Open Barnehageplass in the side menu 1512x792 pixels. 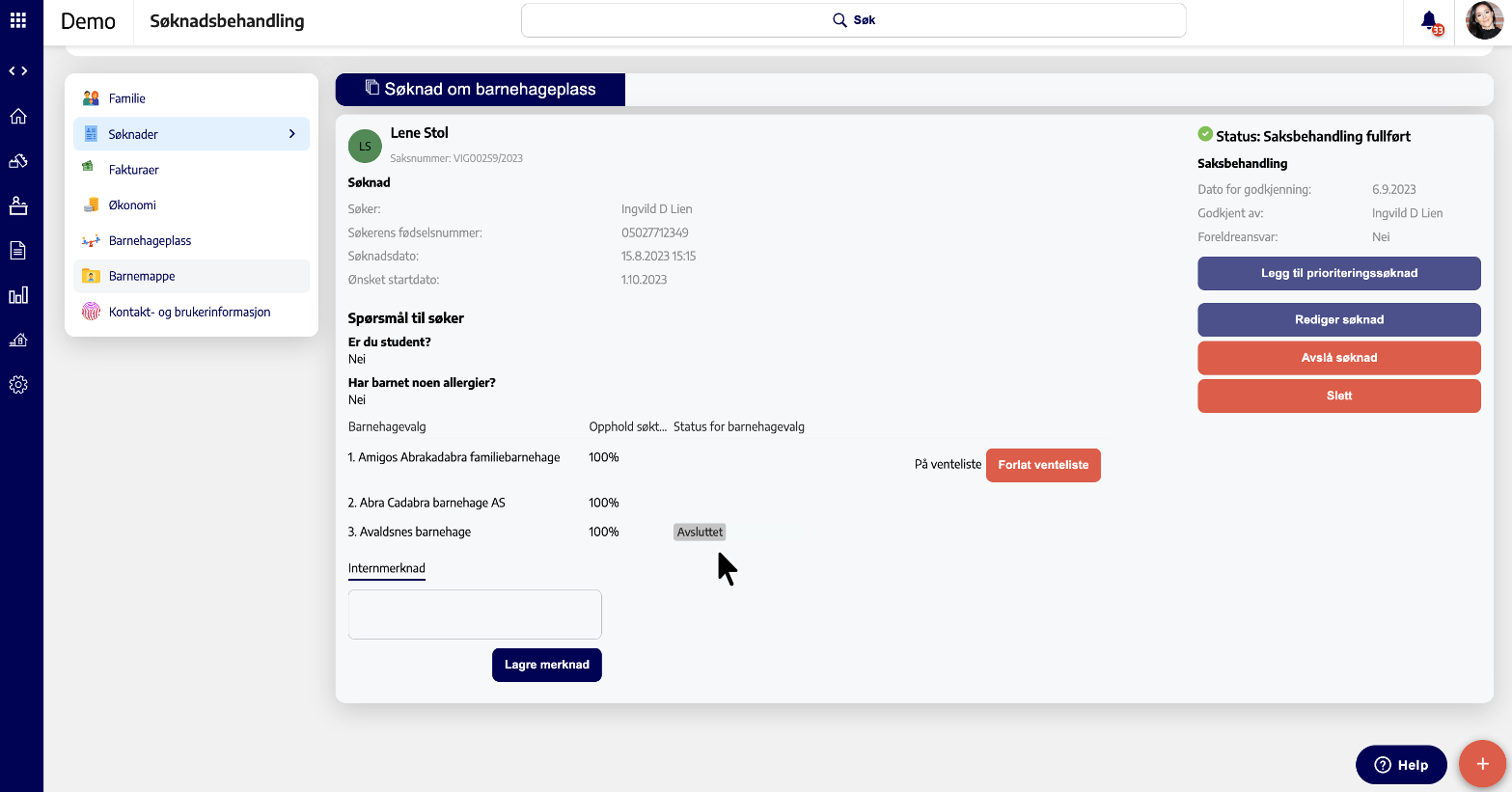pyautogui.click(x=191, y=241)
